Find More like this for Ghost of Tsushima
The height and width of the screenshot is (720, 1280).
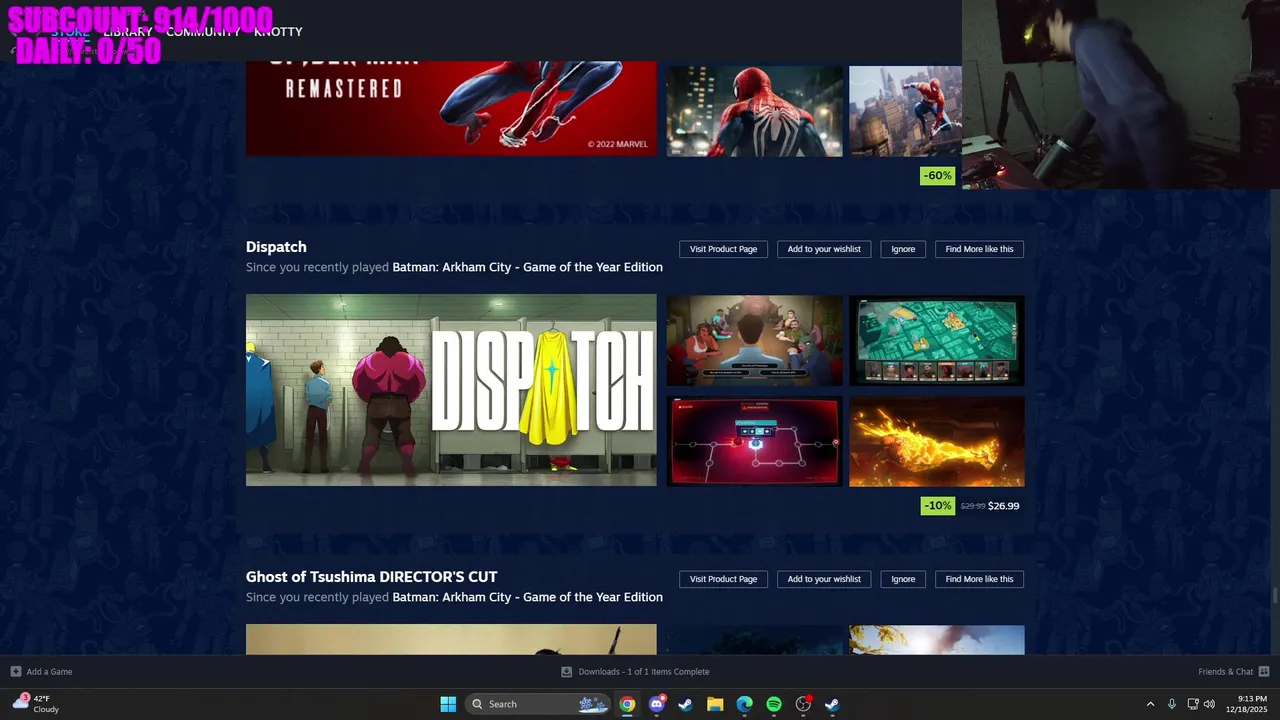(x=979, y=579)
